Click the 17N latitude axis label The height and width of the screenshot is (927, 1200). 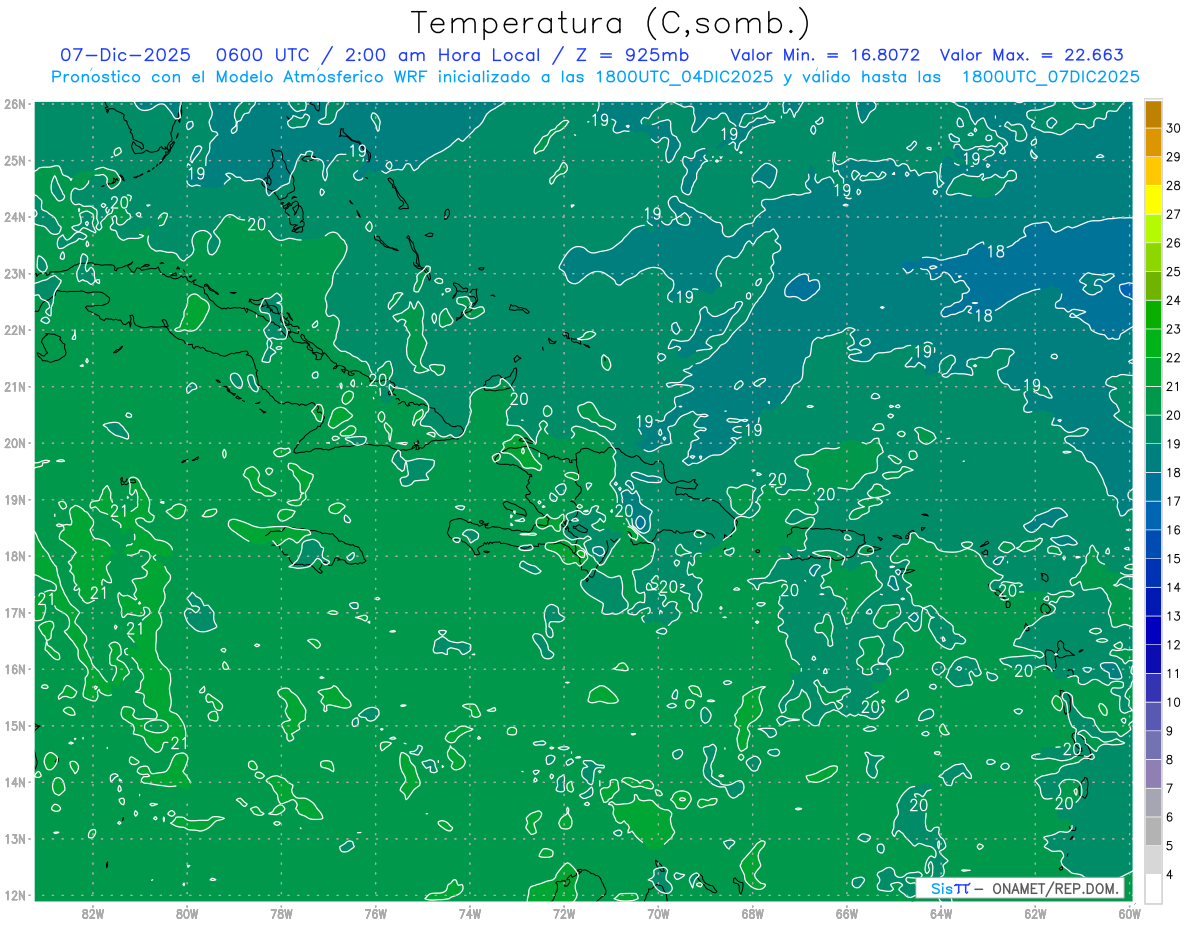click(14, 612)
